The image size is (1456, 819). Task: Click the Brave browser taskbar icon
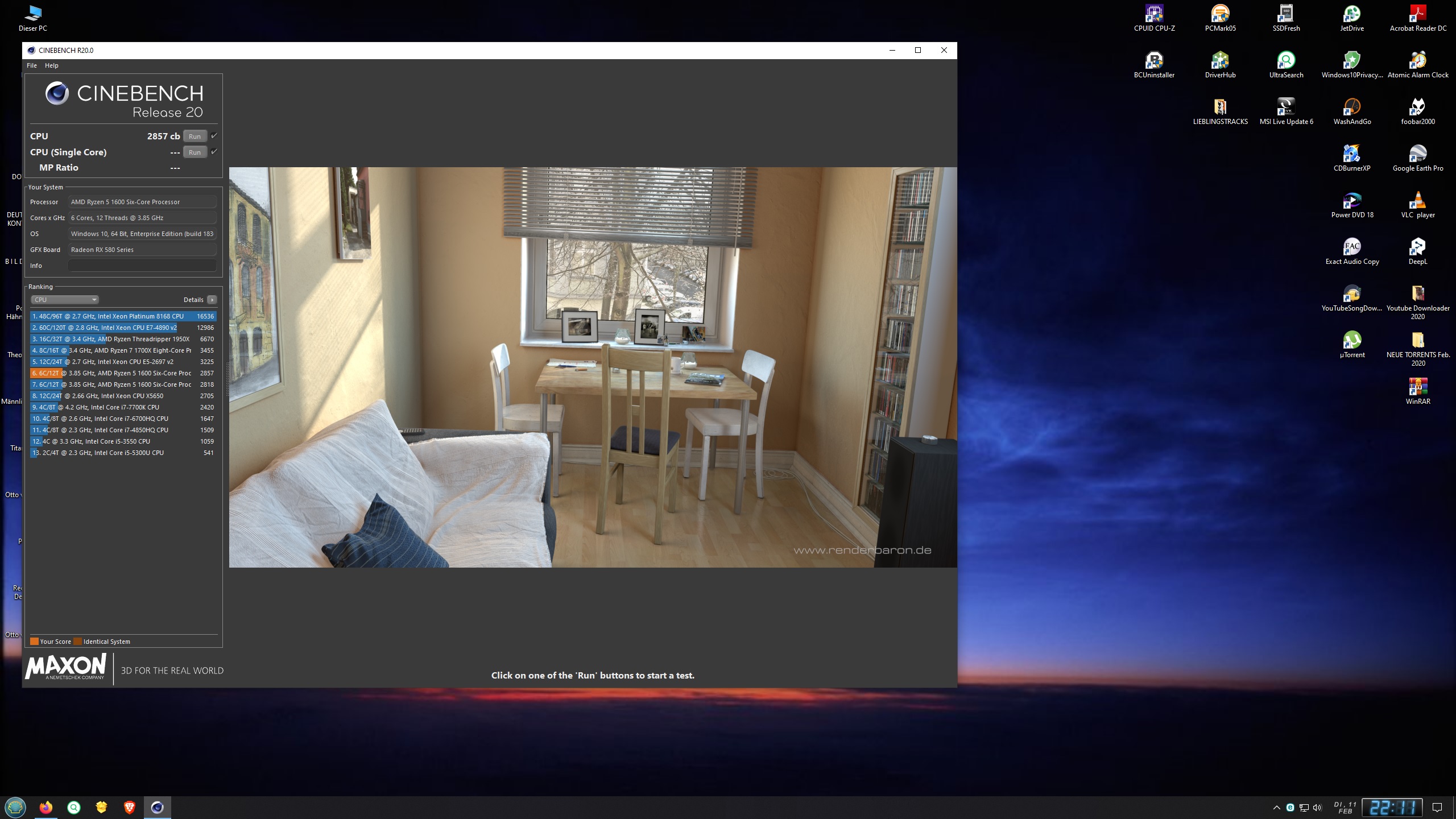tap(130, 807)
